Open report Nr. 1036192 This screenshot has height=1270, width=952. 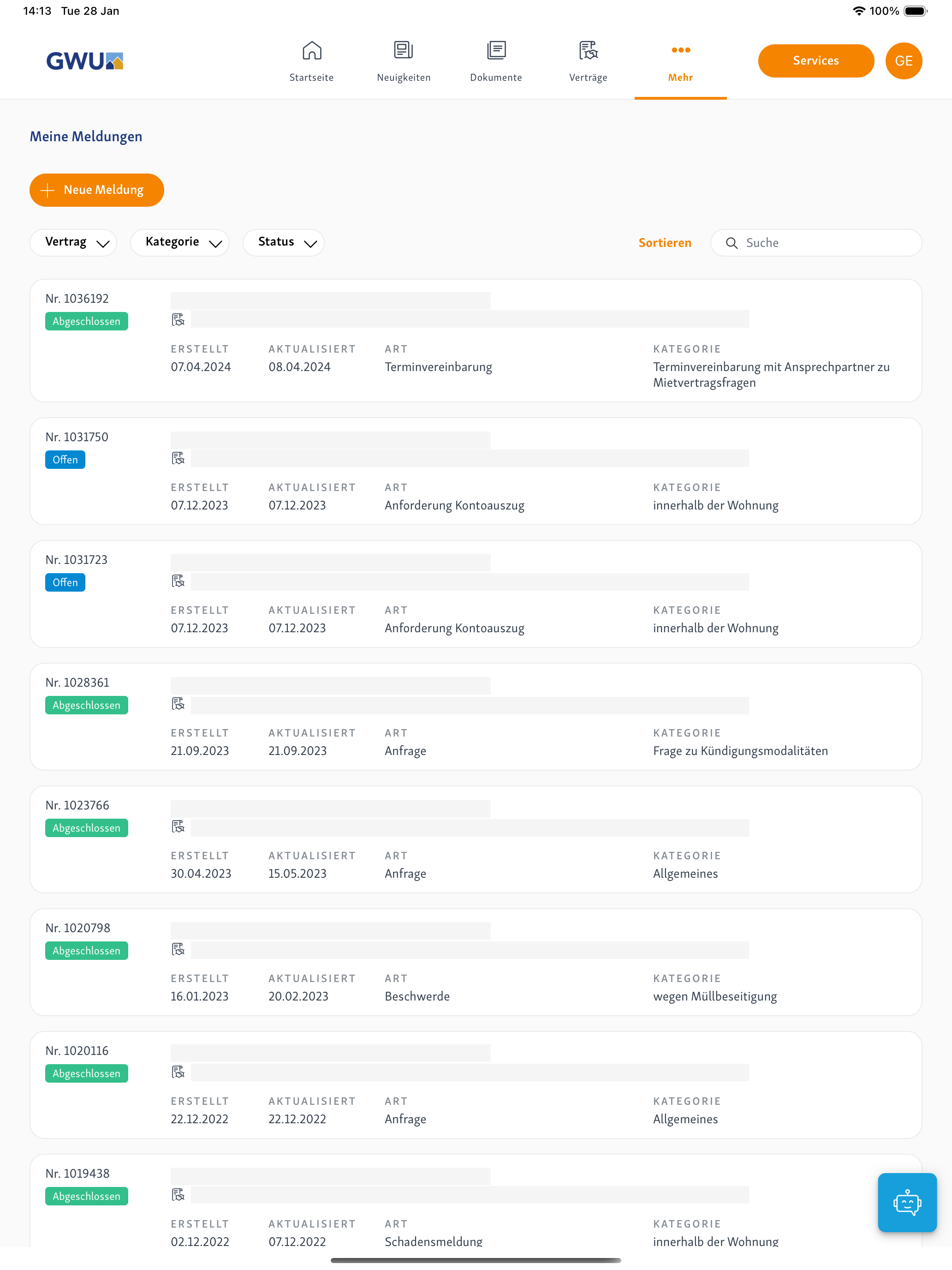476,341
